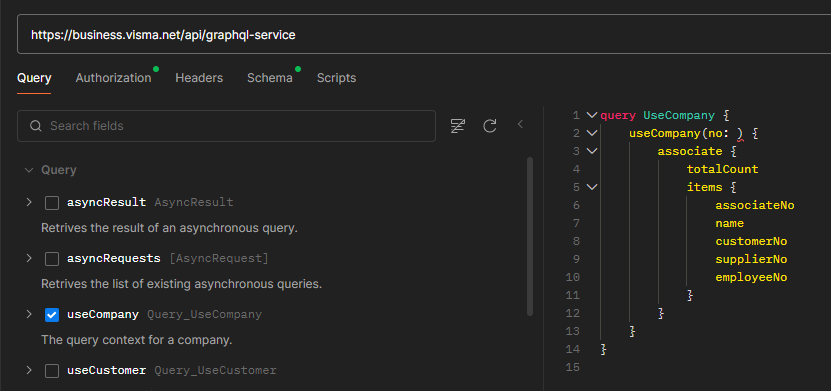Expand the useCompany field

pos(29,314)
